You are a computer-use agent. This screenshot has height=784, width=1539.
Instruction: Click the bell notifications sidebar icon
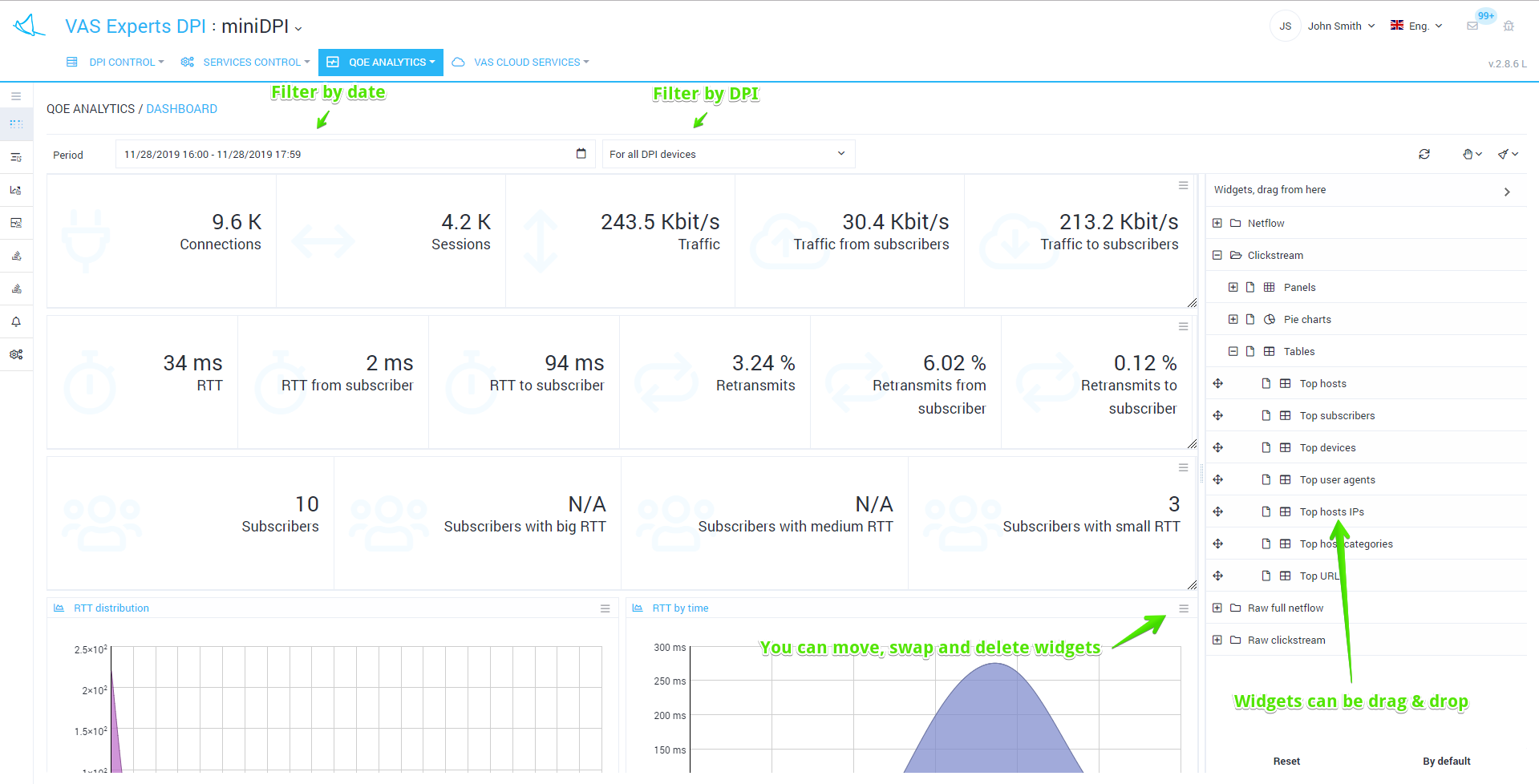16,321
